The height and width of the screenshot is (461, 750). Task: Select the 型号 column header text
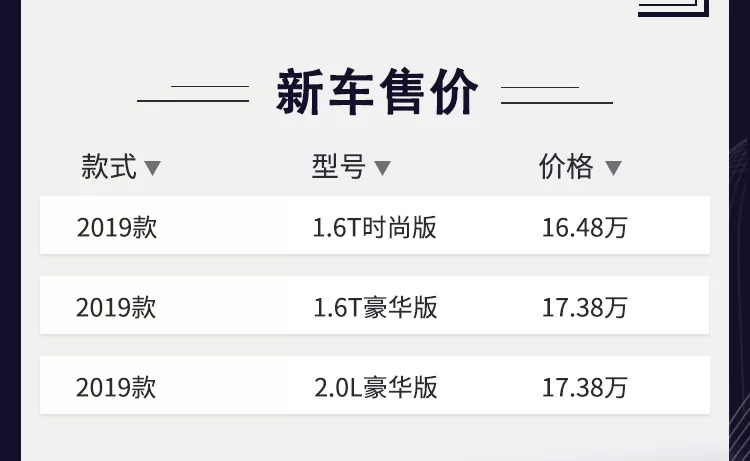click(x=338, y=167)
